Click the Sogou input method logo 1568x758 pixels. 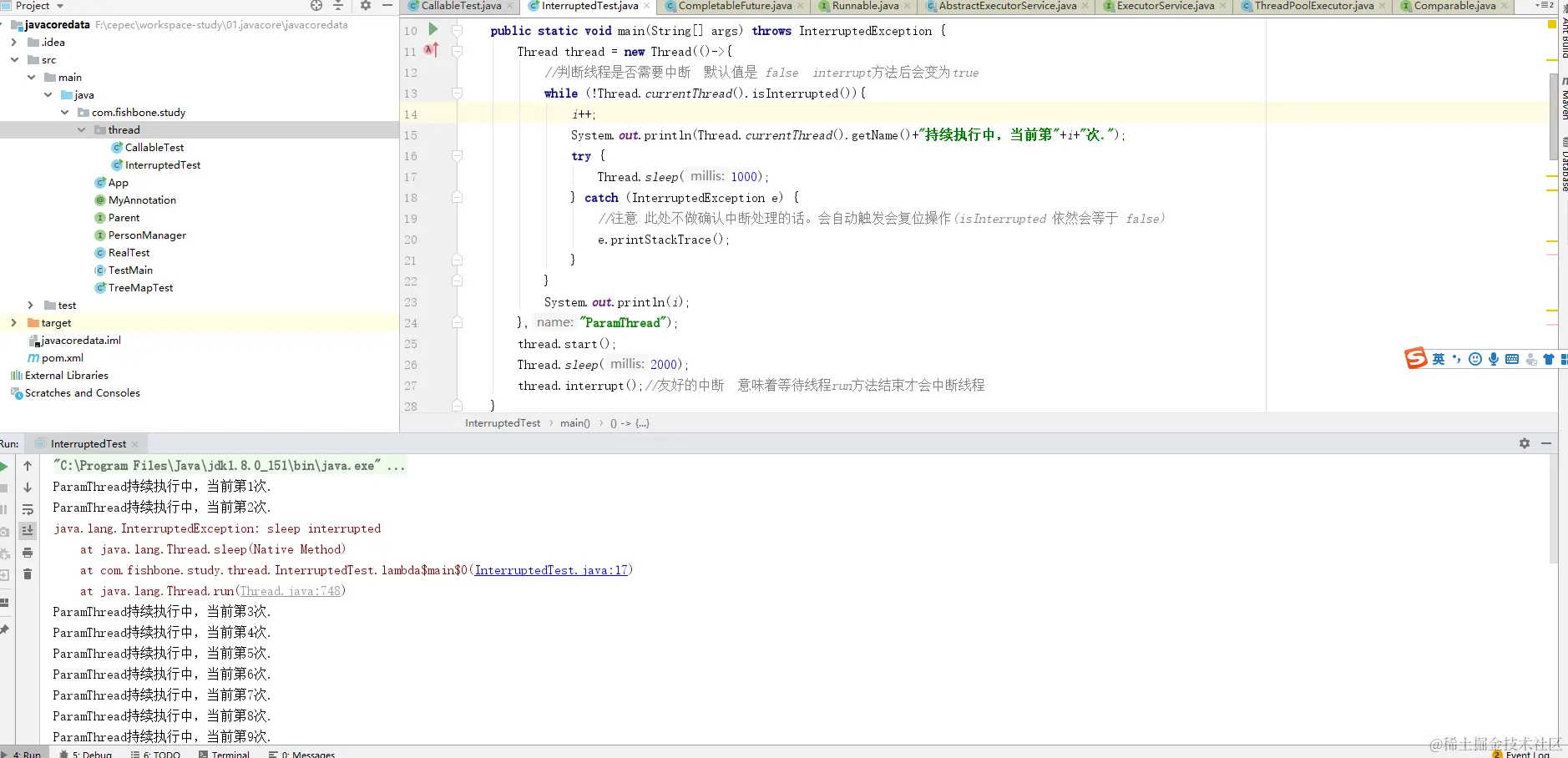(1416, 358)
